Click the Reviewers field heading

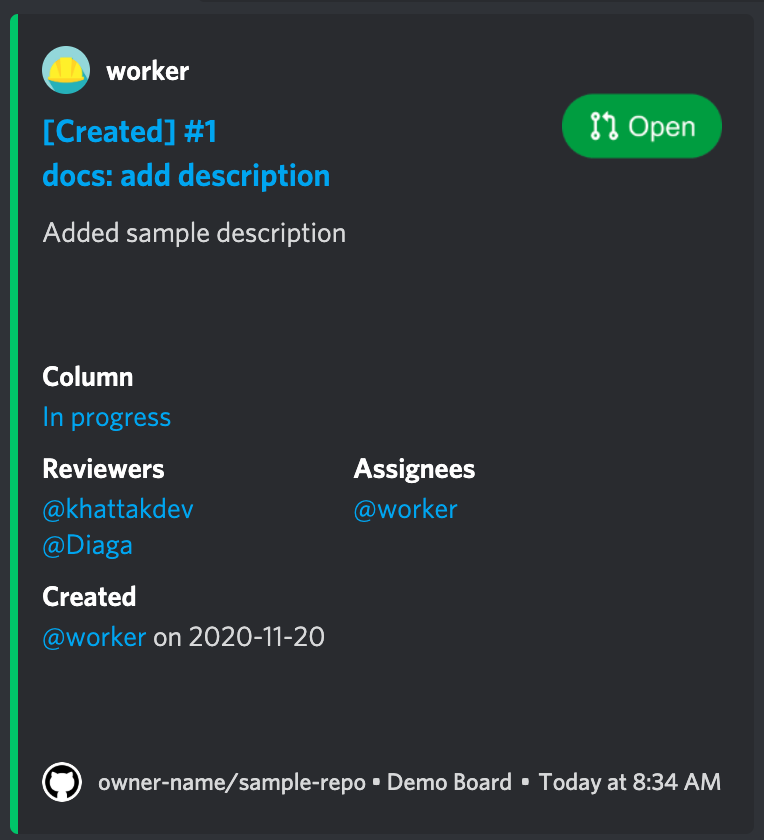click(103, 469)
